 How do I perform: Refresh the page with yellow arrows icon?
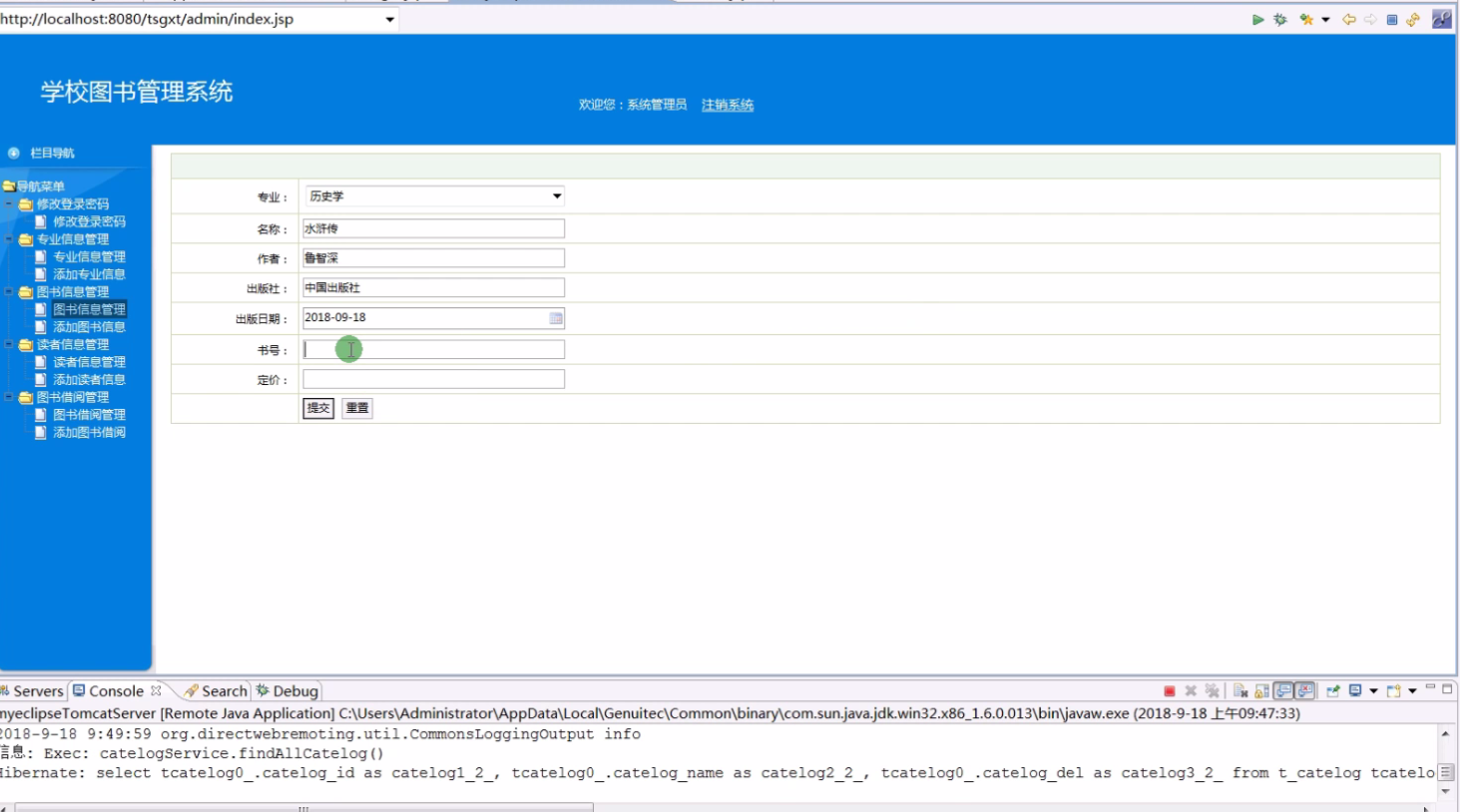[1413, 20]
